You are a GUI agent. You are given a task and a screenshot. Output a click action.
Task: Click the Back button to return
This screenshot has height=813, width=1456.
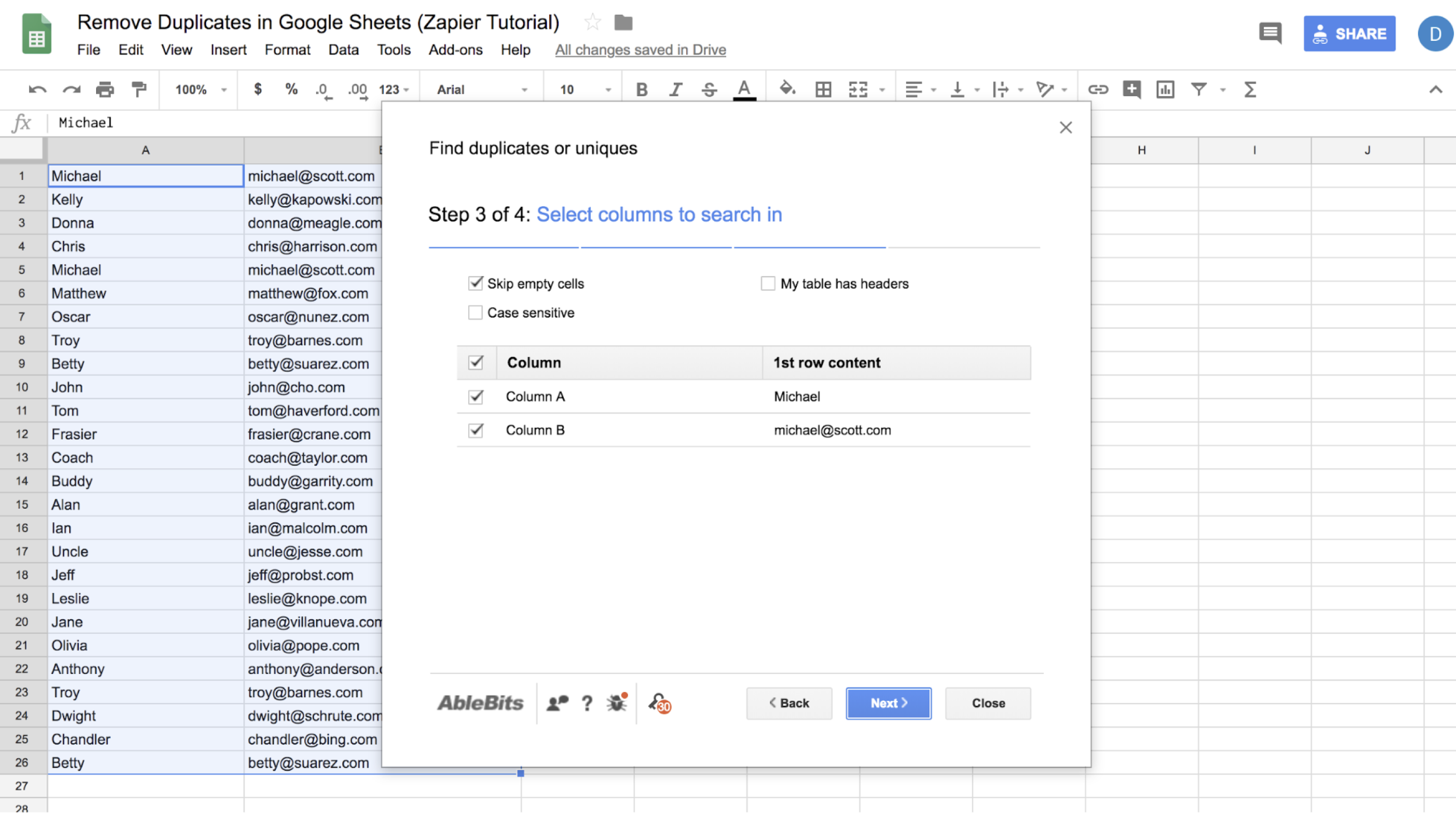coord(789,702)
